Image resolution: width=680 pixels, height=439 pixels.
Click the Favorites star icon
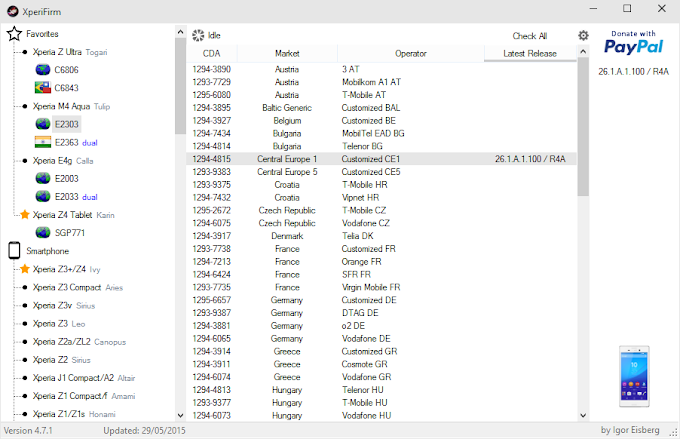14,34
